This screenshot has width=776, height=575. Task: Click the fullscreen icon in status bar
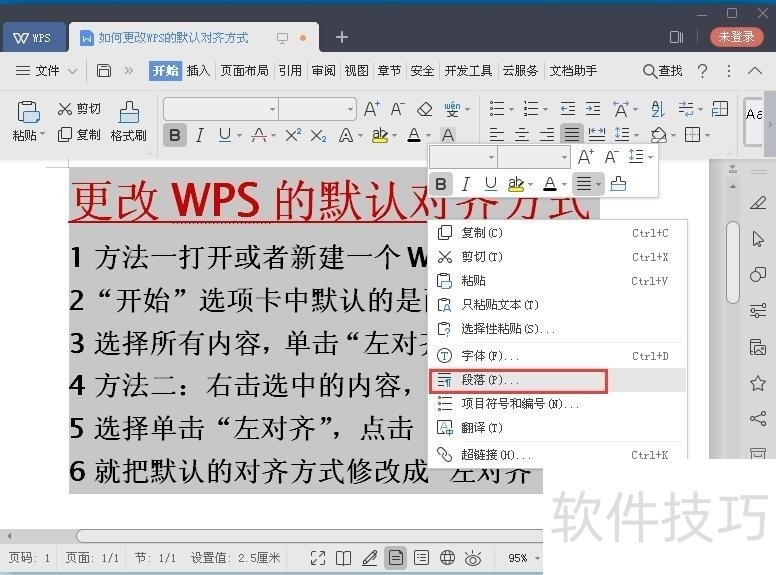(318, 558)
